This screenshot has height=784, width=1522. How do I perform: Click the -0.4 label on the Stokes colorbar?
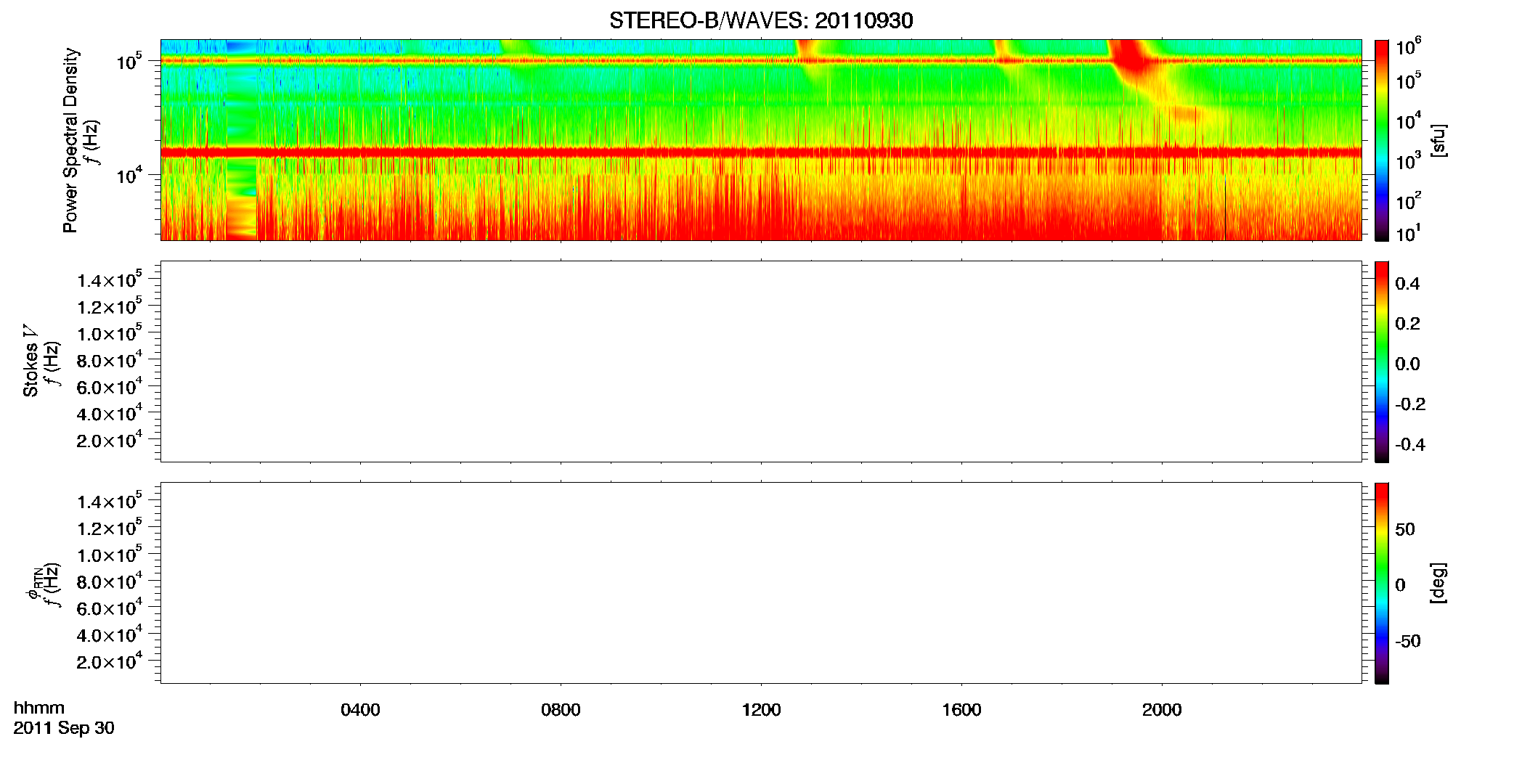coord(1410,445)
